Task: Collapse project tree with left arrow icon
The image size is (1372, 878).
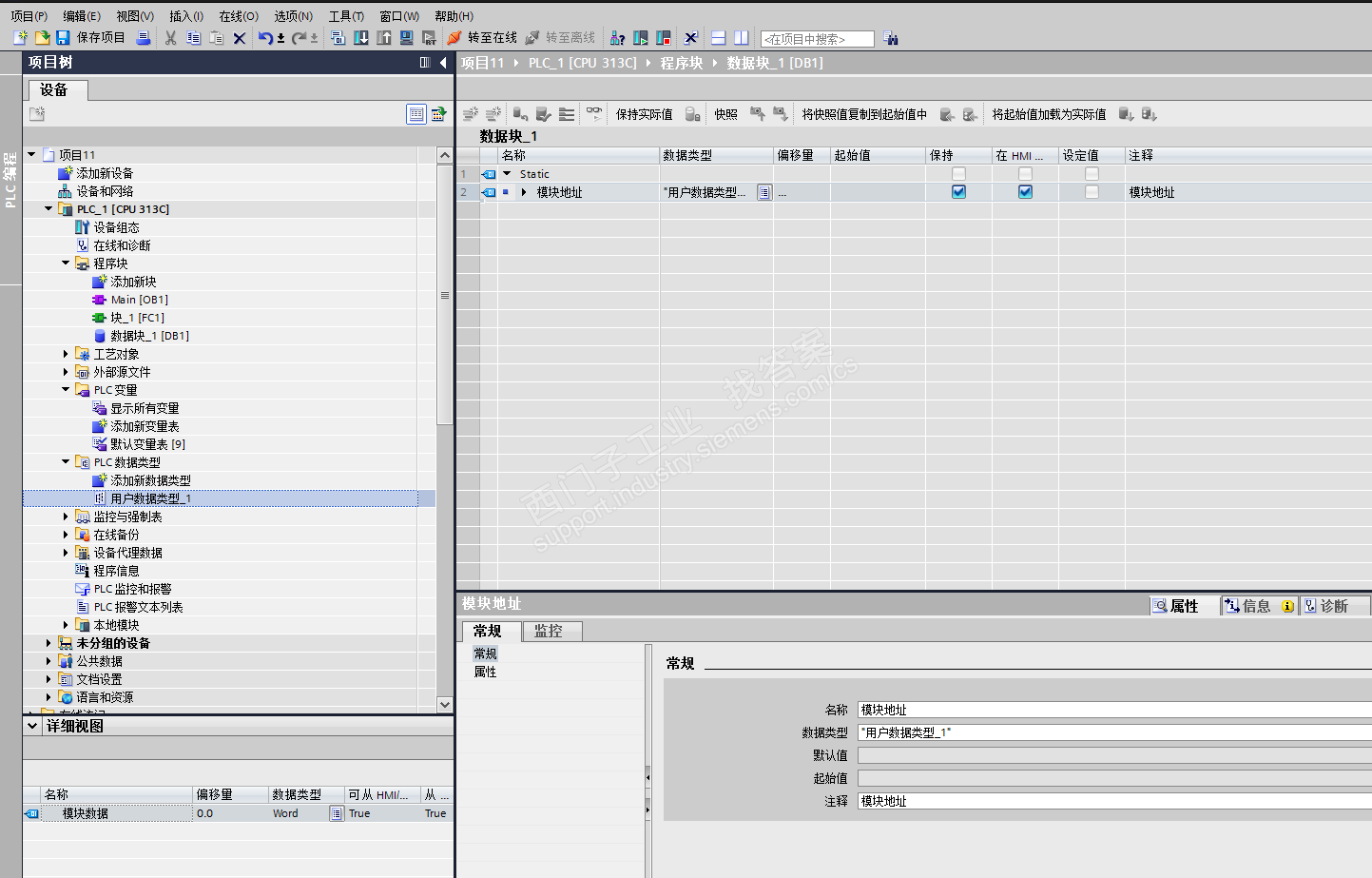Action: tap(443, 63)
